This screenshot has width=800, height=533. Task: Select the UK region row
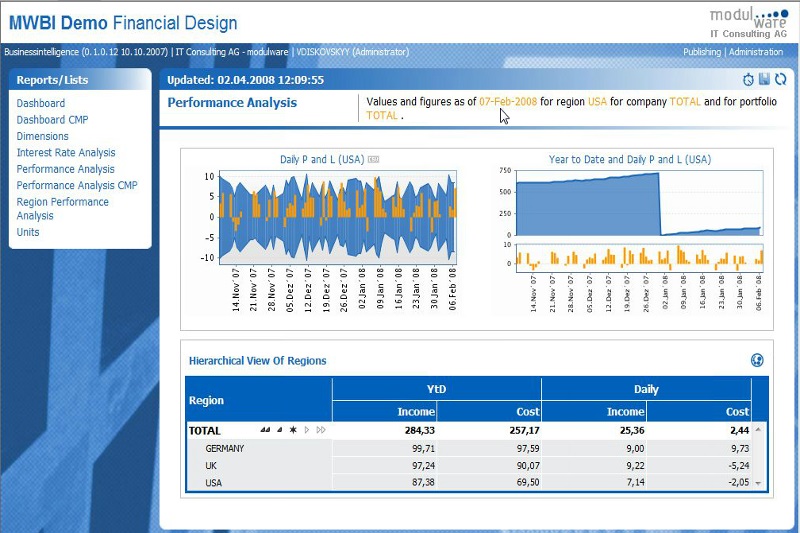click(x=211, y=466)
